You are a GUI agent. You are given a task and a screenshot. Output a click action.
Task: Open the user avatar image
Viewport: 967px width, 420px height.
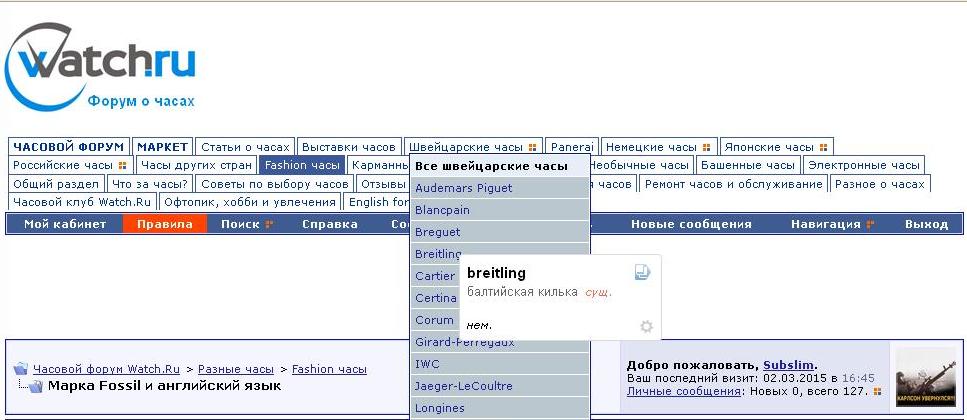coord(925,377)
